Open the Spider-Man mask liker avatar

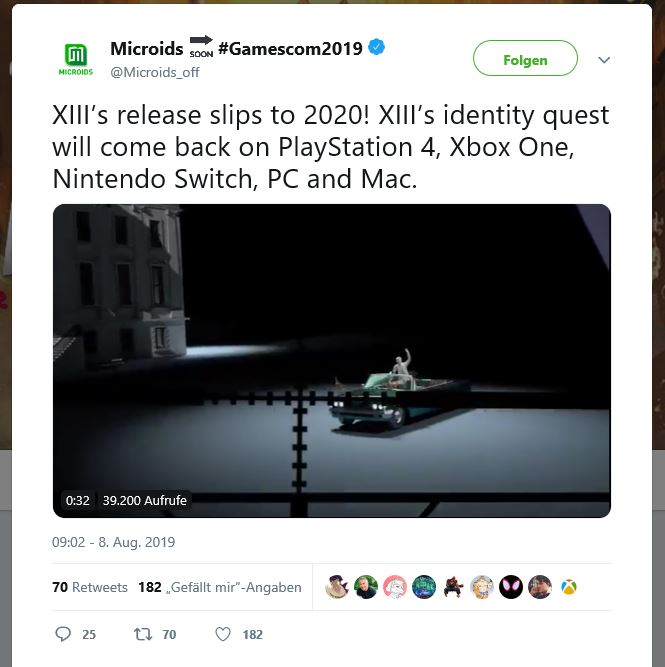pyautogui.click(x=511, y=587)
